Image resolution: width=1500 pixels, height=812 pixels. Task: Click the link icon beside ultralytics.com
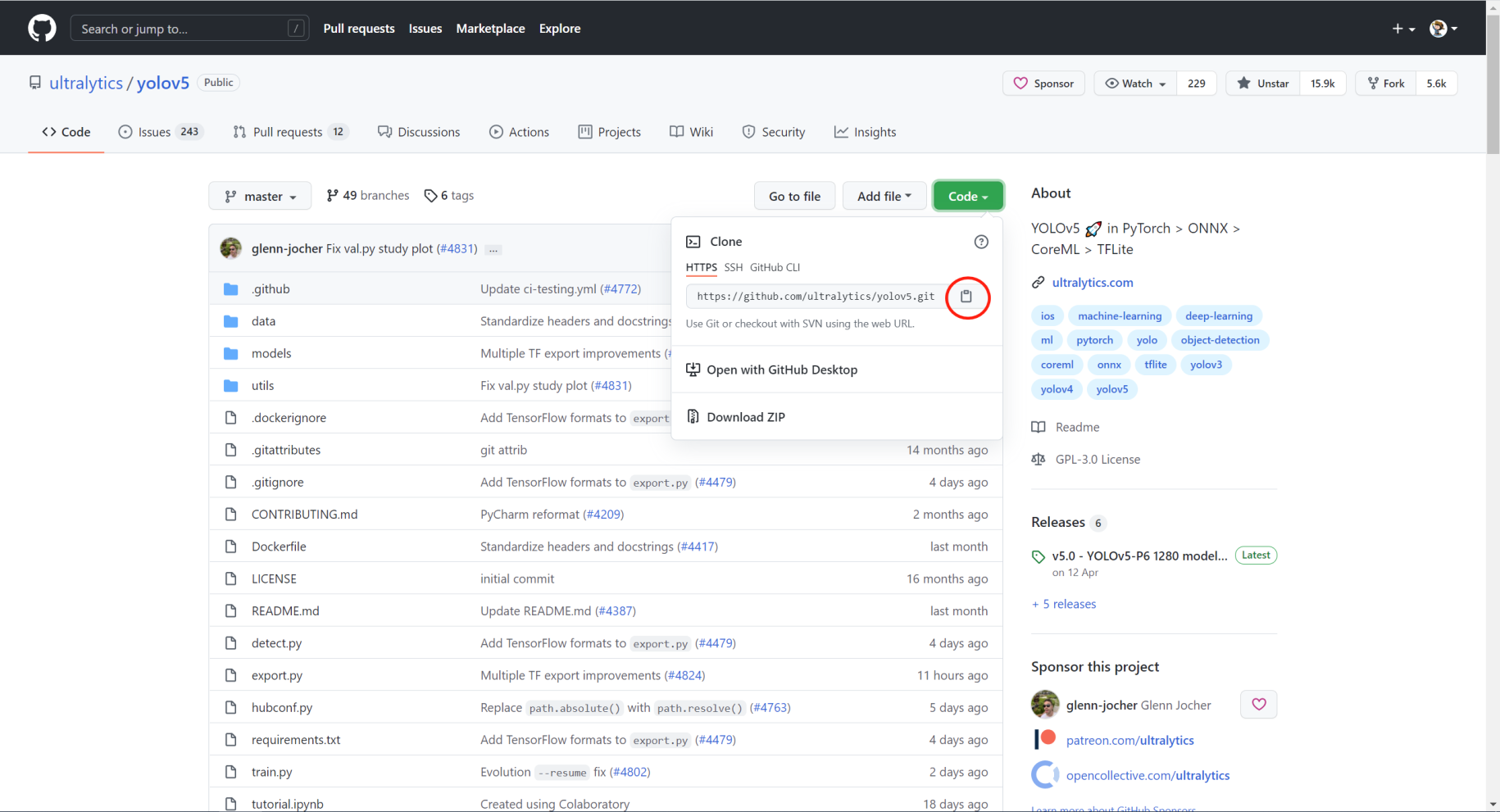[x=1039, y=283]
